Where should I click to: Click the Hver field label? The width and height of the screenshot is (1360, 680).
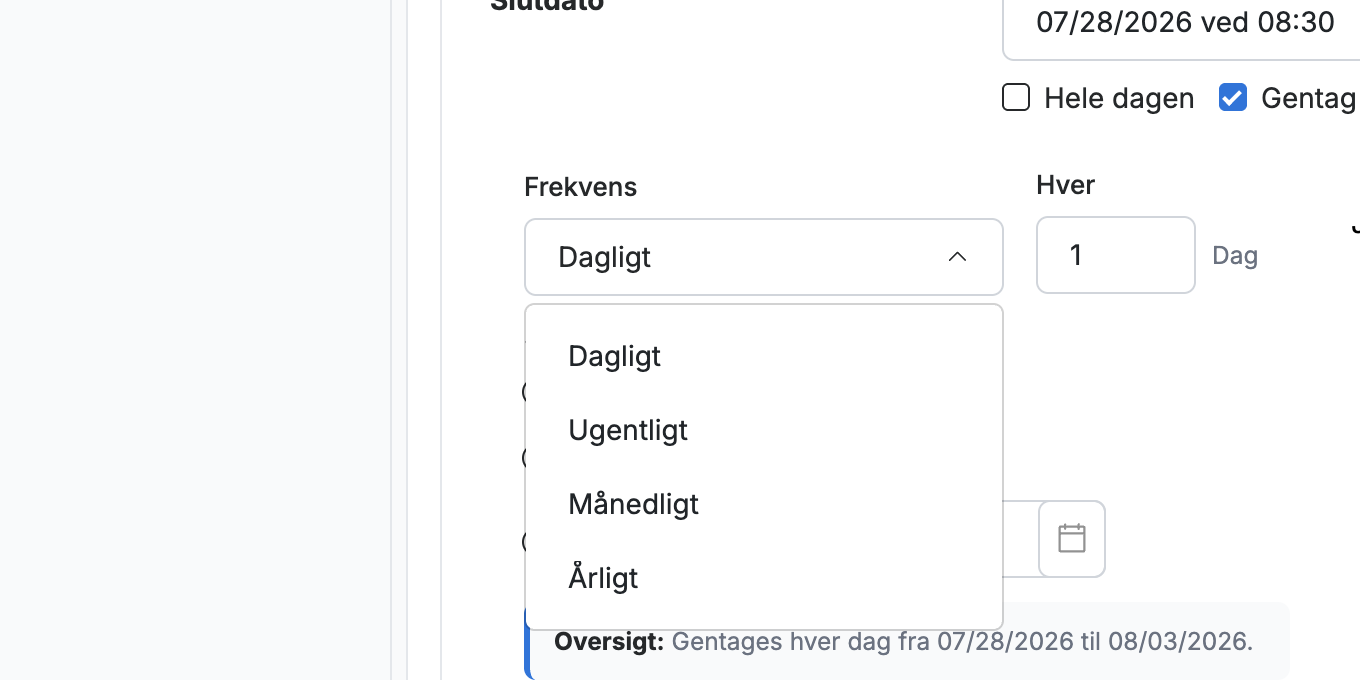point(1066,185)
